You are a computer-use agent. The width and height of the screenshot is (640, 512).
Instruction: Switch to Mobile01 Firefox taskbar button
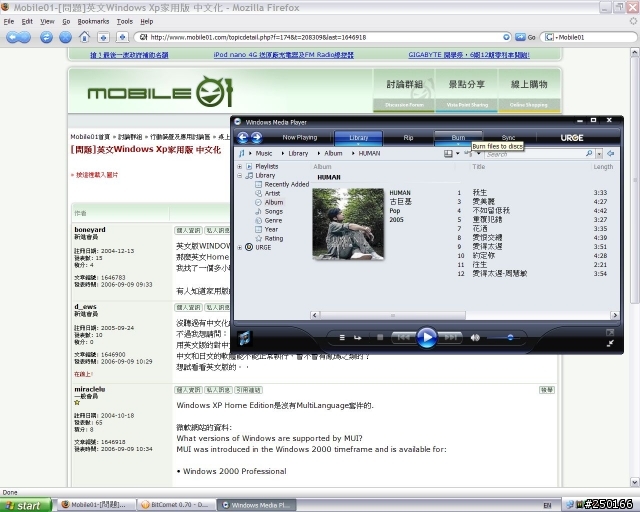96,505
